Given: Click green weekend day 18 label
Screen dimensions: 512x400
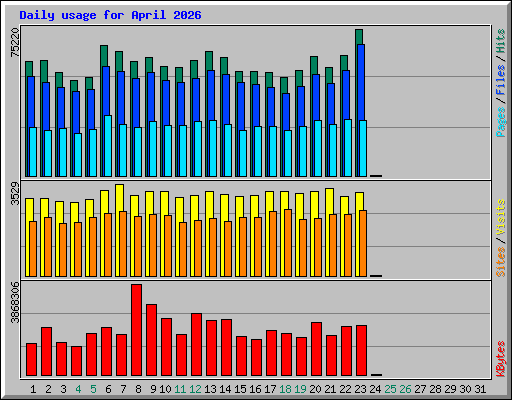Looking at the screenshot, I should (285, 389).
